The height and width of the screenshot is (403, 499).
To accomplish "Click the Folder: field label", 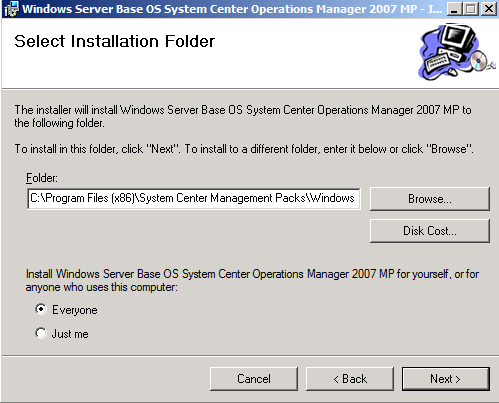I will click(x=42, y=178).
